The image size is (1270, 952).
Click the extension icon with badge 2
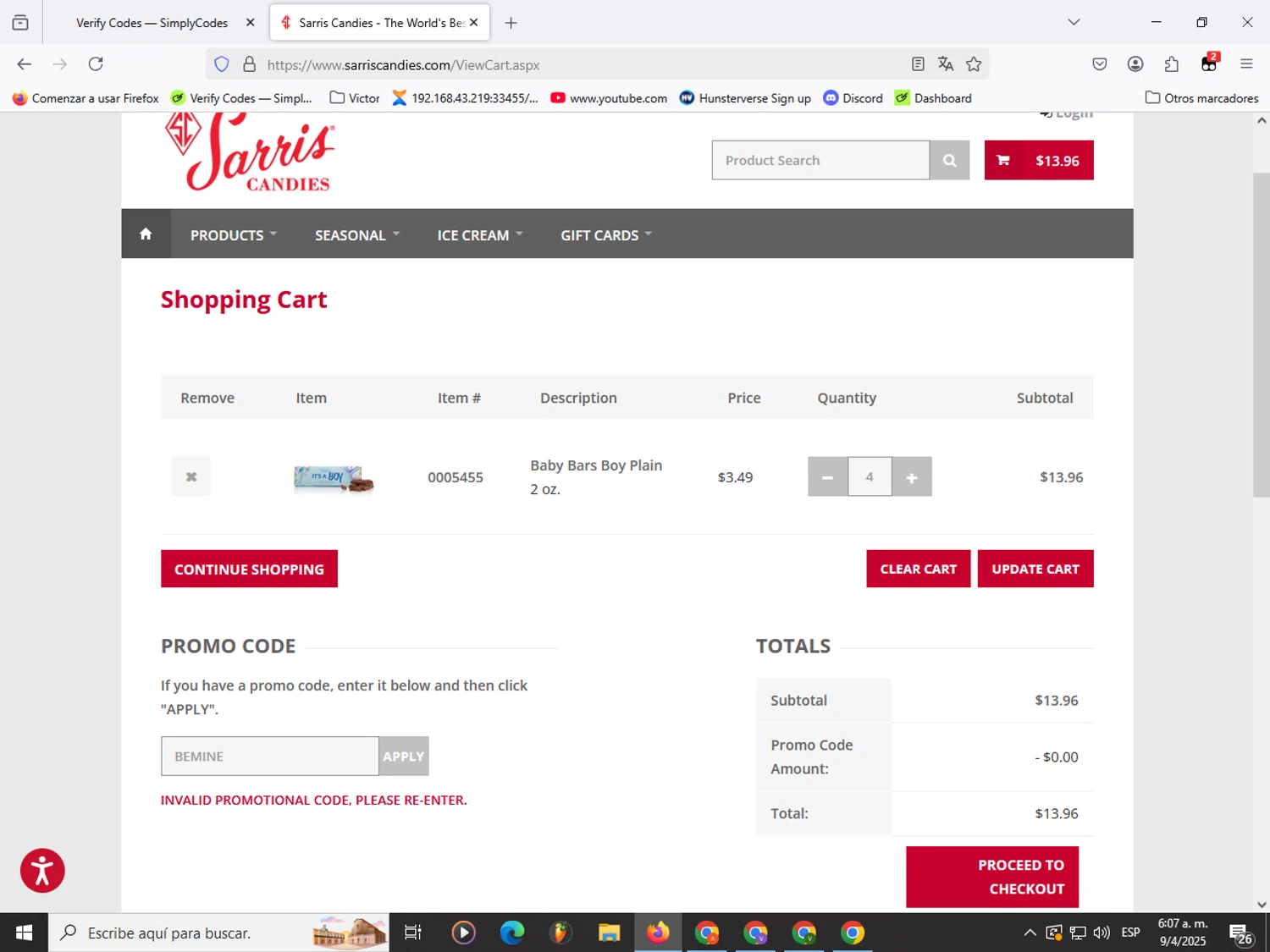click(x=1209, y=63)
